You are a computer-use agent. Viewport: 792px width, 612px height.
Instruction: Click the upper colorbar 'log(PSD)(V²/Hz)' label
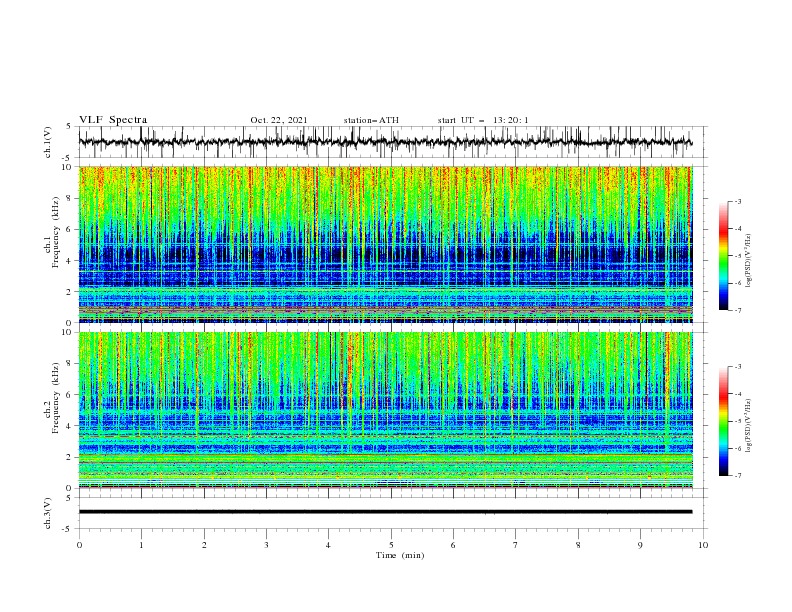[x=749, y=261]
